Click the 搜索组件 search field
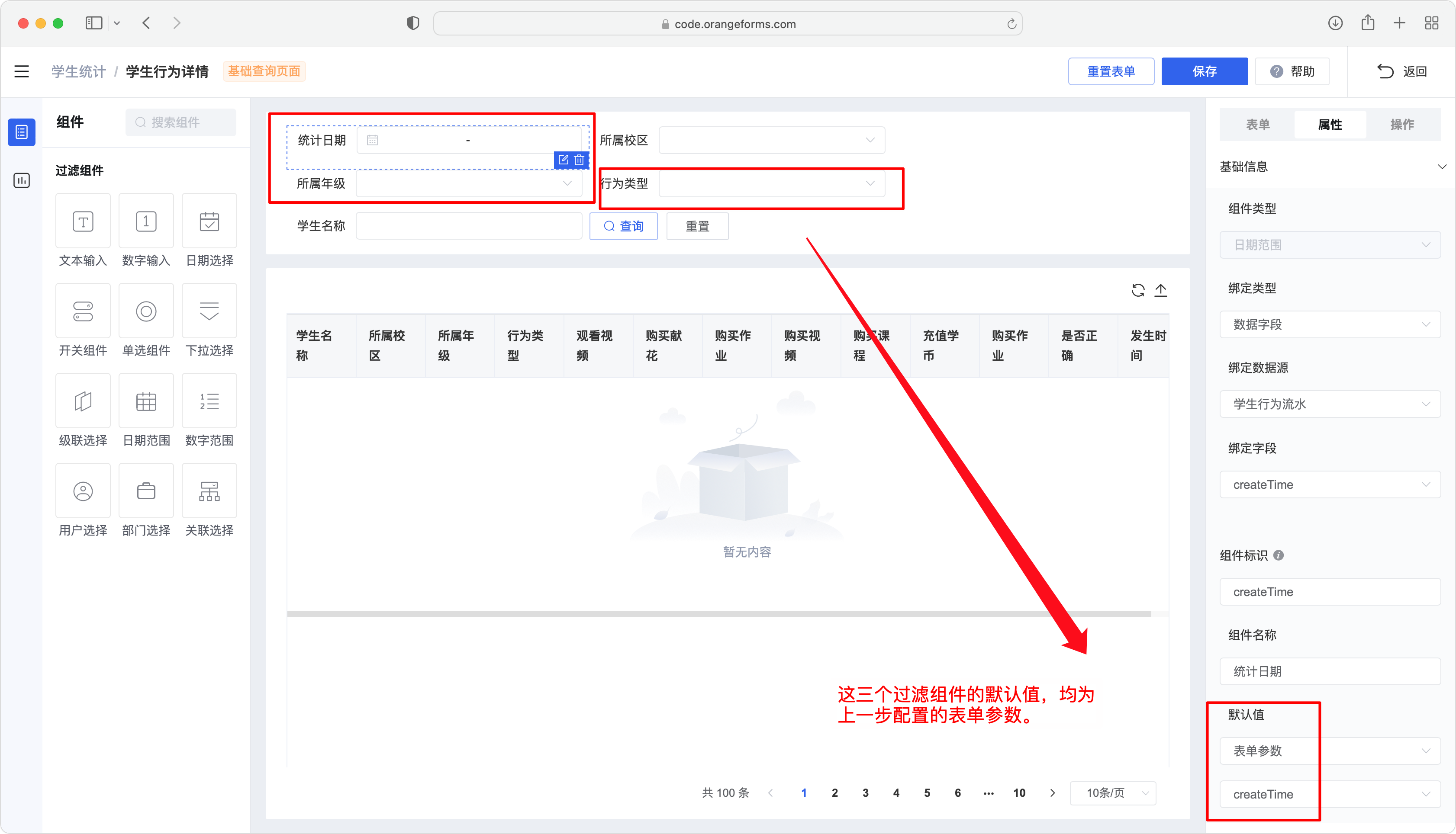 pyautogui.click(x=180, y=122)
